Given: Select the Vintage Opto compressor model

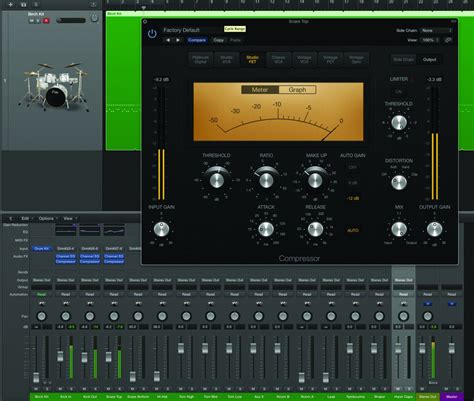Looking at the screenshot, I should pos(356,59).
